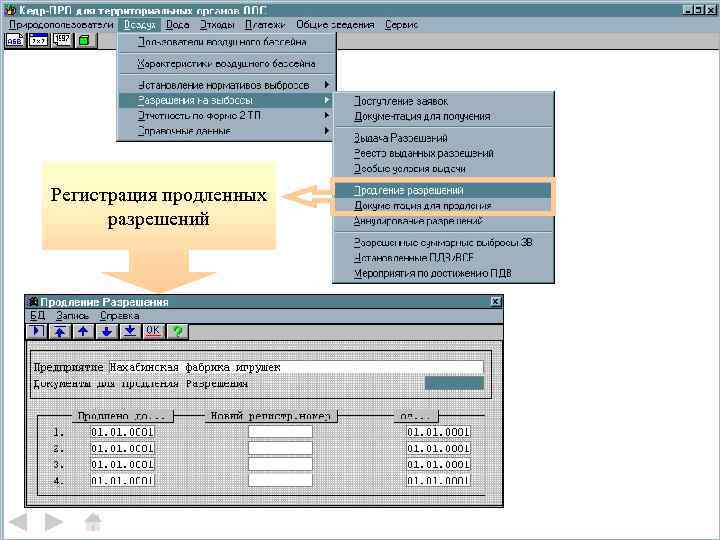
Task: Go to next record with down arrow icon
Action: 107,331
